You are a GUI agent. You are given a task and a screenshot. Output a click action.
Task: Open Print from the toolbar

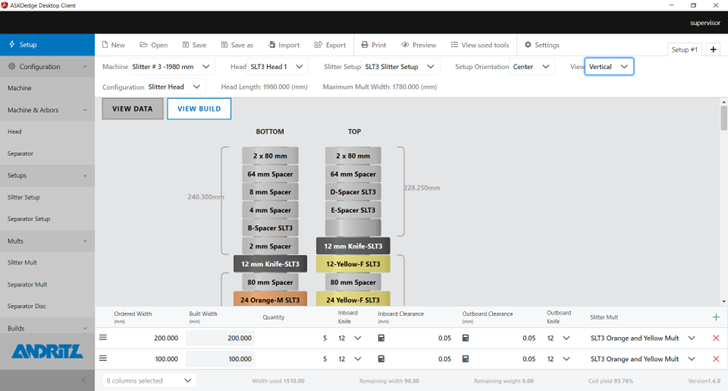click(x=373, y=45)
